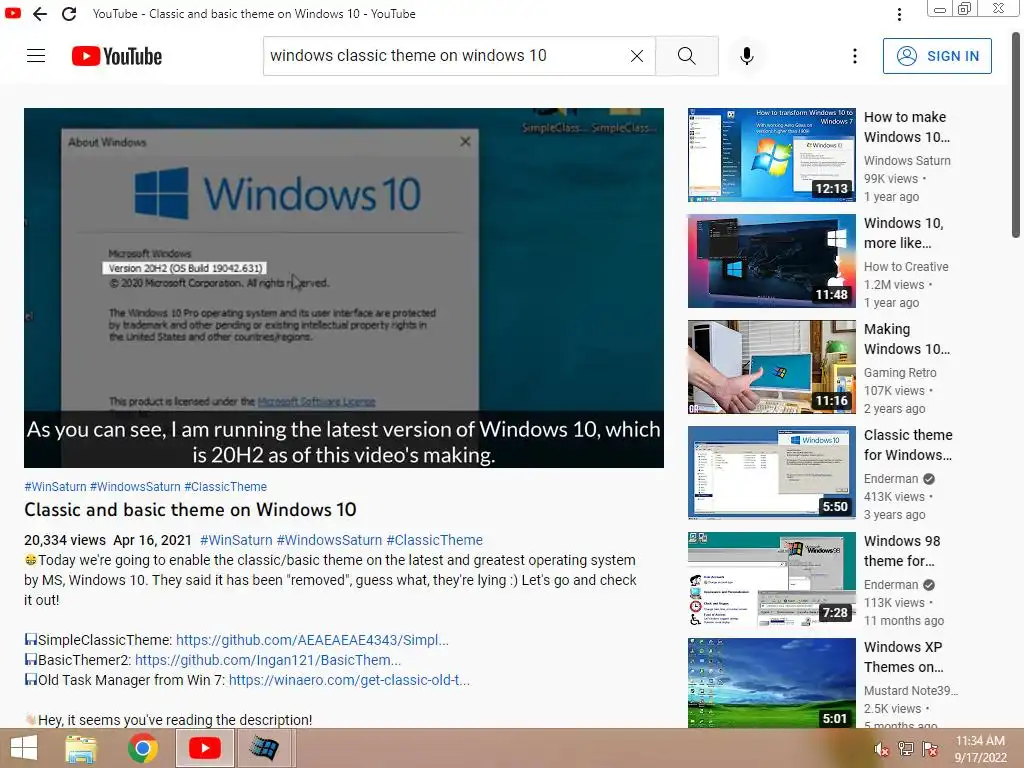Screen dimensions: 1024x768
Task: Reload the page with the refresh icon
Action: (x=69, y=14)
